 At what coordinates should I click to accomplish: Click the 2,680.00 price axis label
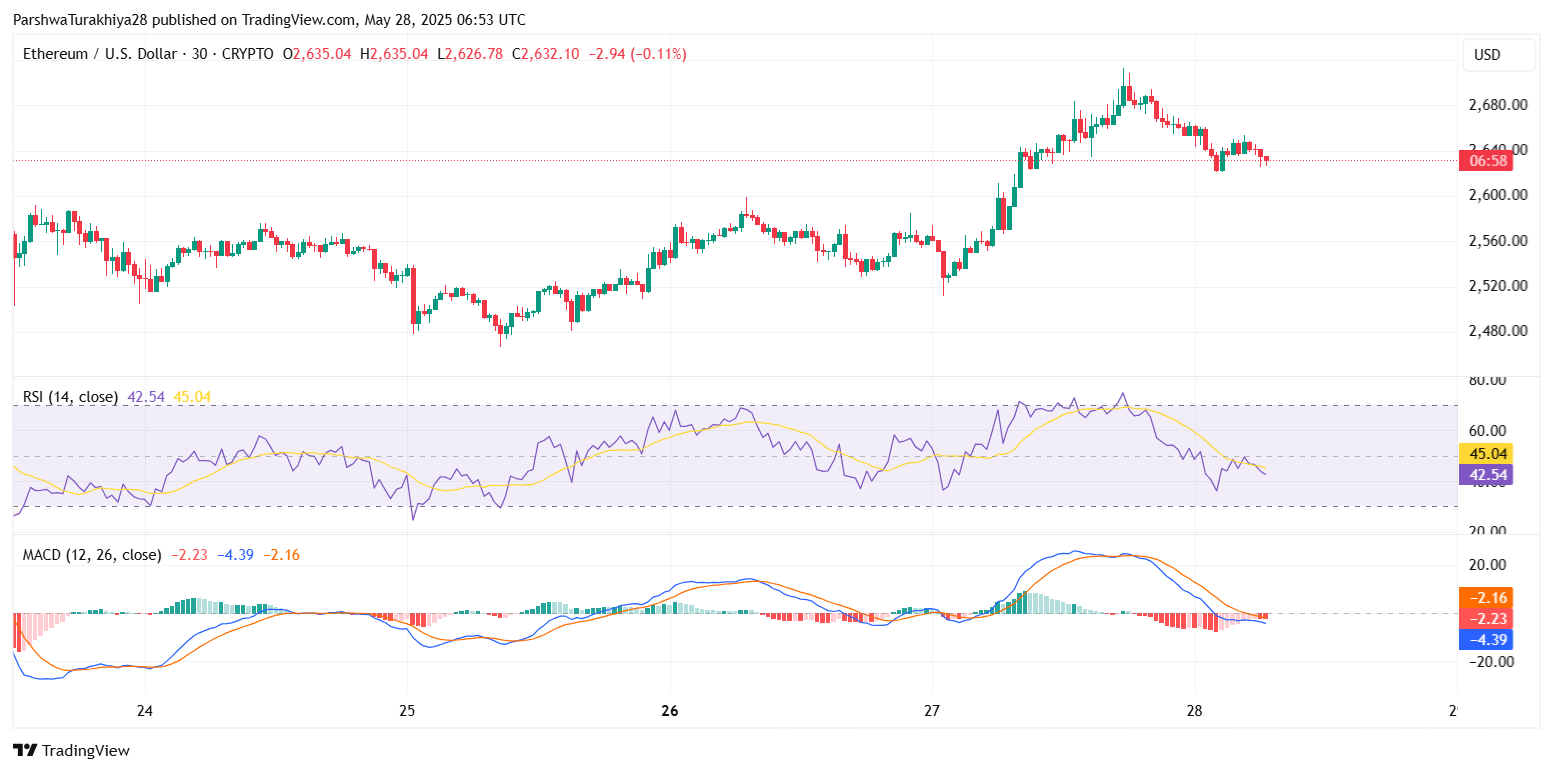pyautogui.click(x=1497, y=105)
